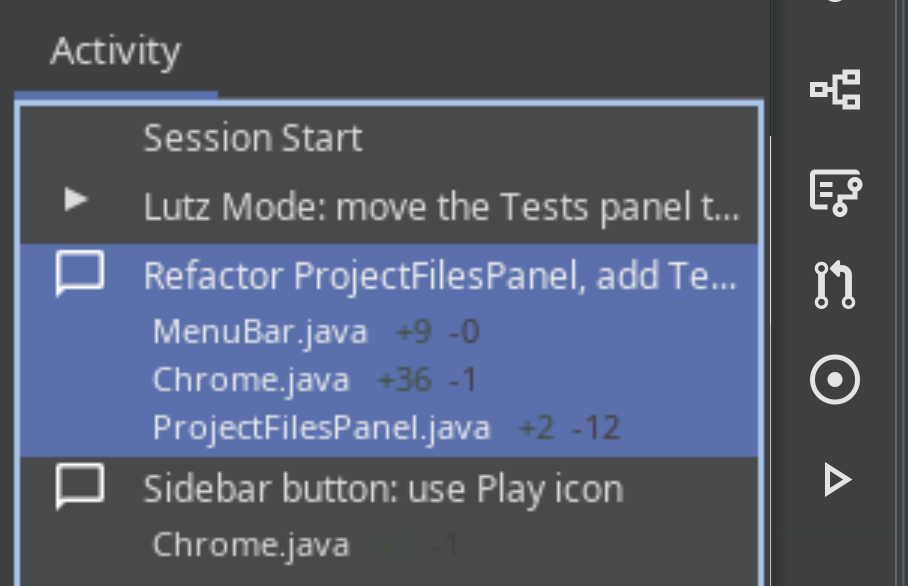The height and width of the screenshot is (586, 908).
Task: Click the +36 -1 diff stats for Chrome.java
Action: pos(426,380)
